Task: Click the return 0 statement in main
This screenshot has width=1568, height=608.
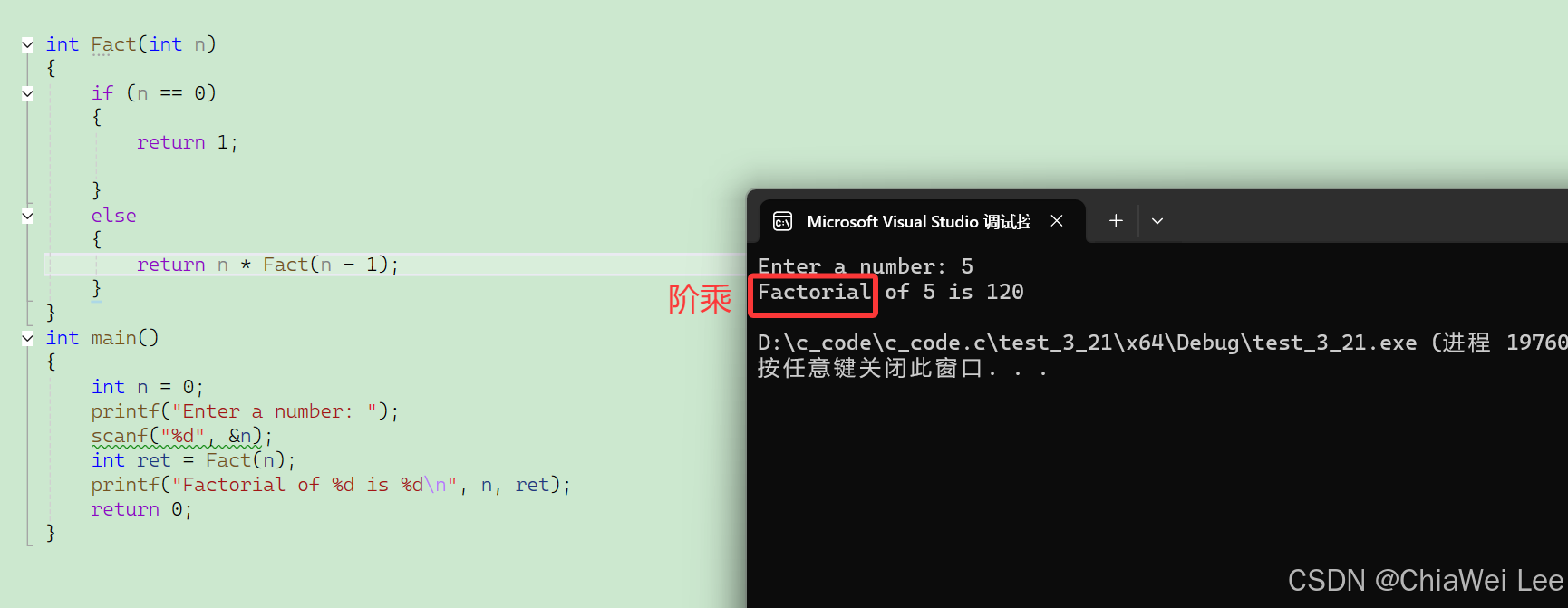Action: coord(140,509)
